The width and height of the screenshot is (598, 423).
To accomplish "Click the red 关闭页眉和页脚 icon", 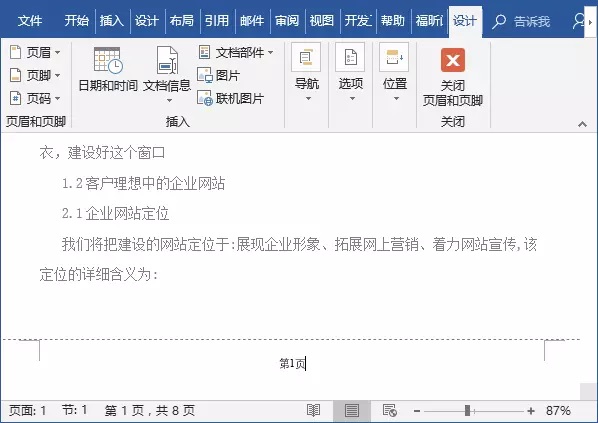I will click(453, 60).
